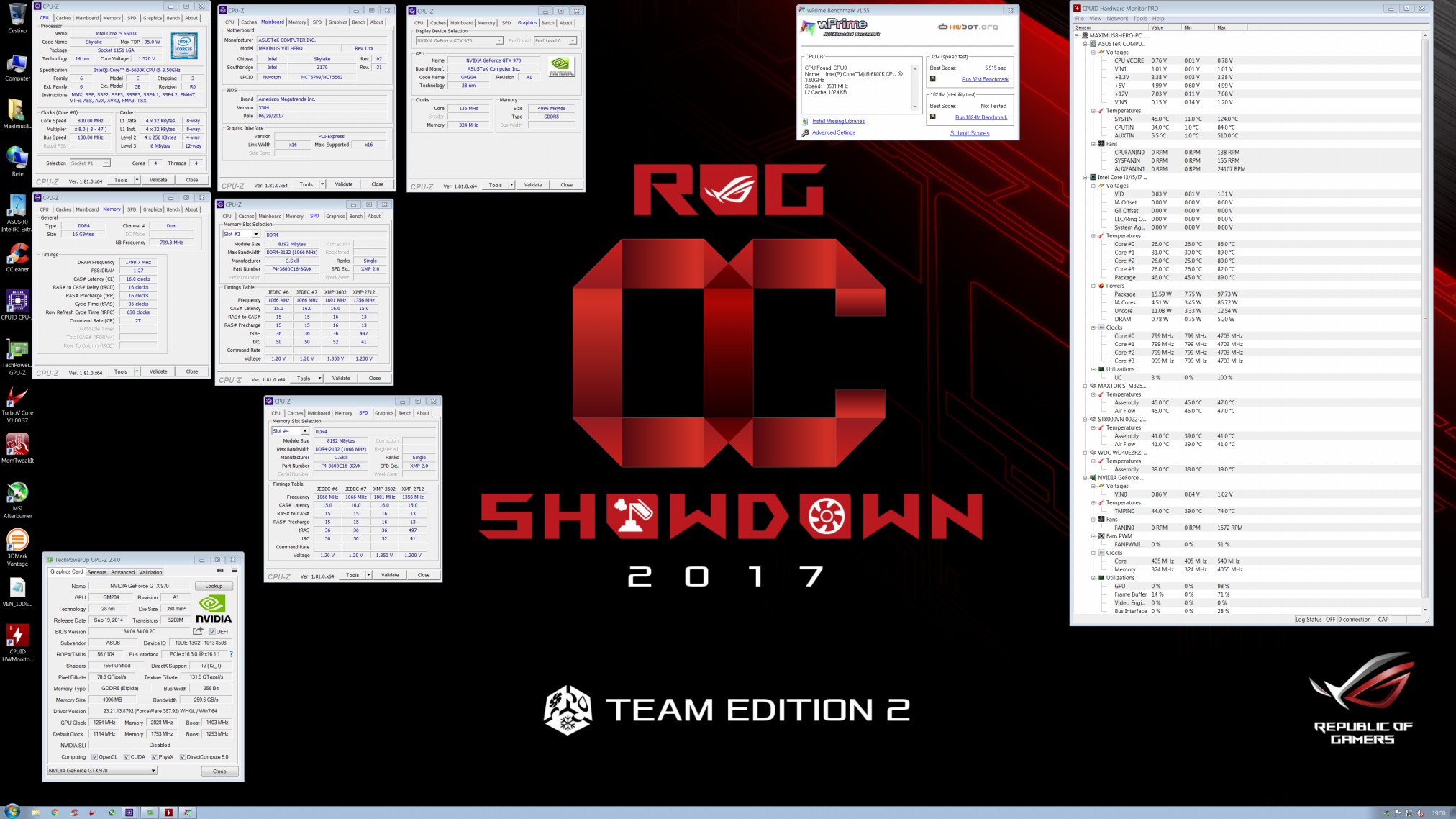1456x819 pixels.
Task: Open ASUS Intel Extreme Tuning desktop icon
Action: 17,213
